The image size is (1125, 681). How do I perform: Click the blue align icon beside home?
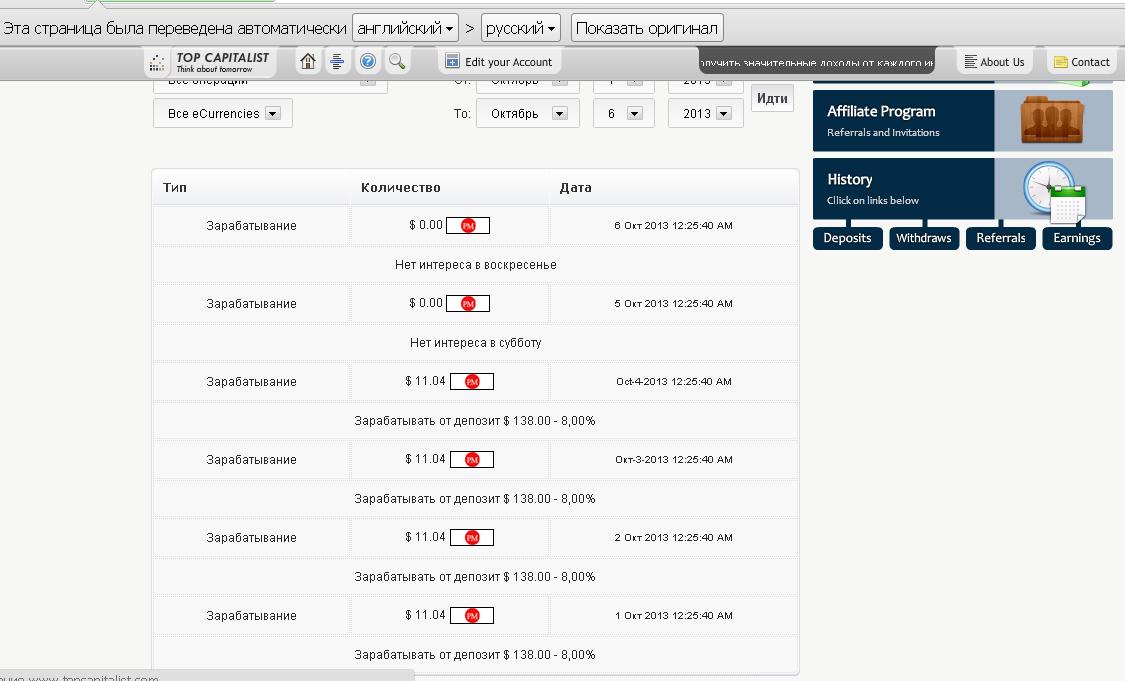(x=337, y=62)
